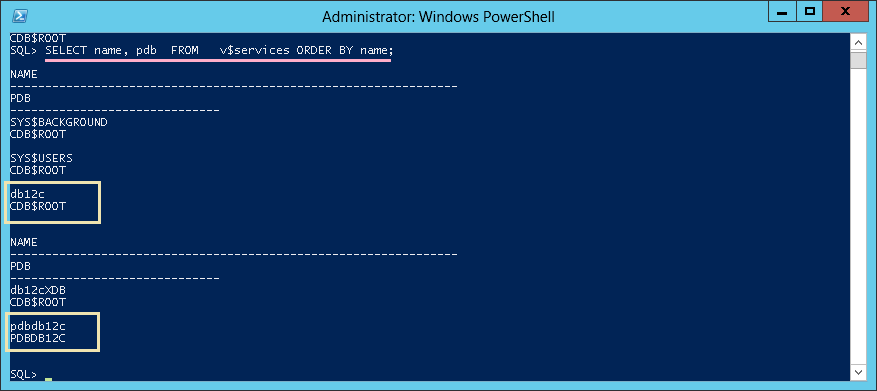Click the blinking cursor at SQL prompt
The width and height of the screenshot is (877, 391).
click(x=48, y=380)
